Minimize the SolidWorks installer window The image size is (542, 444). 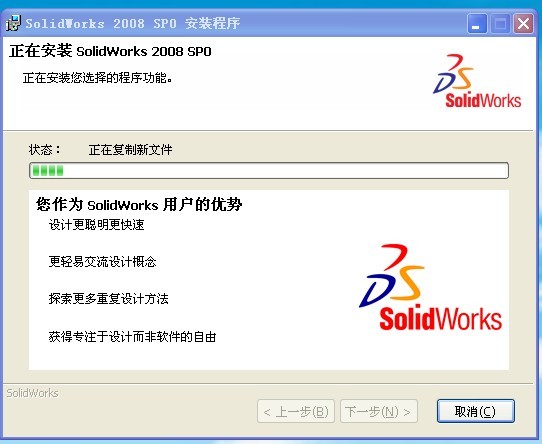477,24
